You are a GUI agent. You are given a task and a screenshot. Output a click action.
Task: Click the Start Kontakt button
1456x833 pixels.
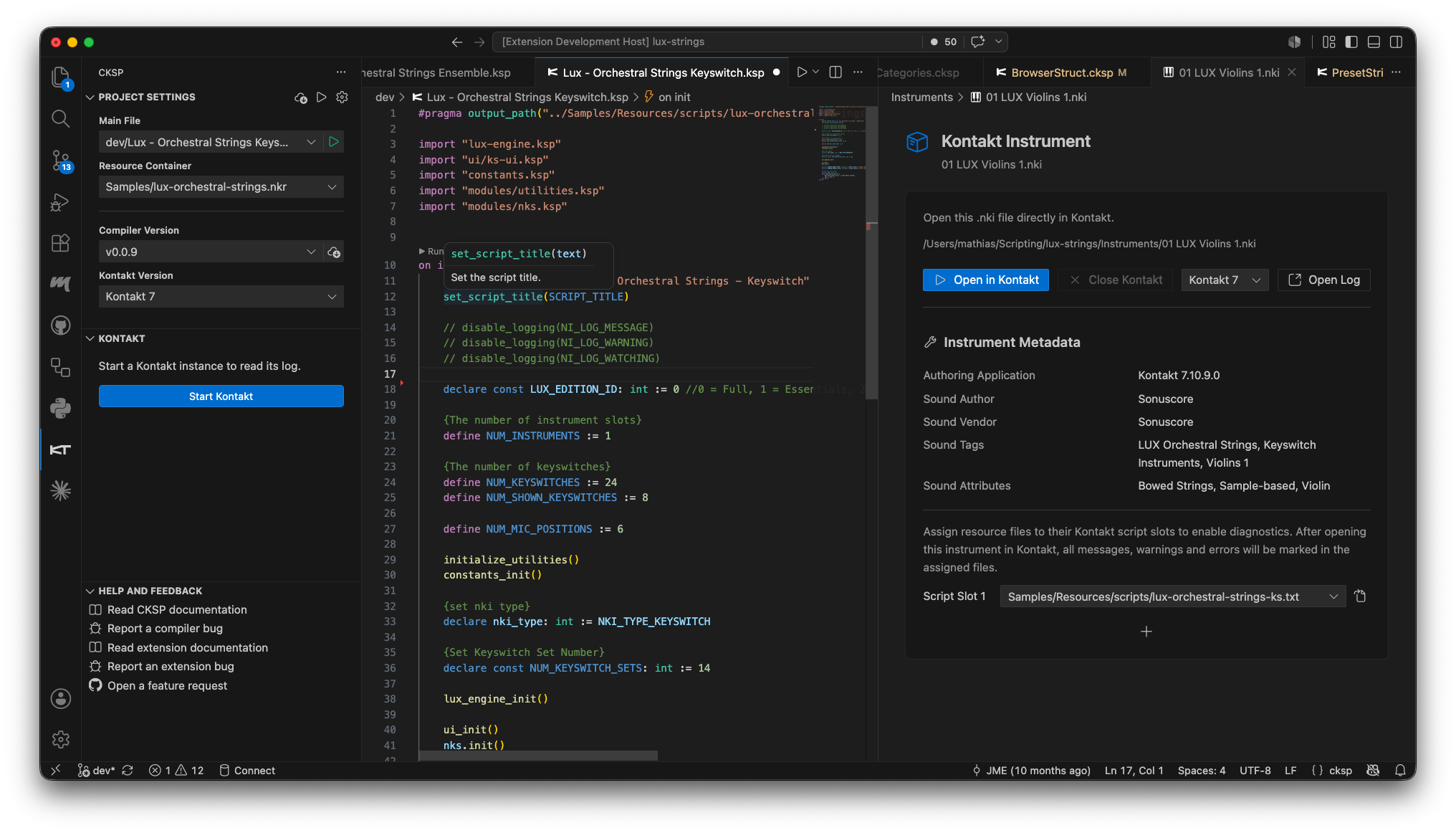(x=221, y=396)
